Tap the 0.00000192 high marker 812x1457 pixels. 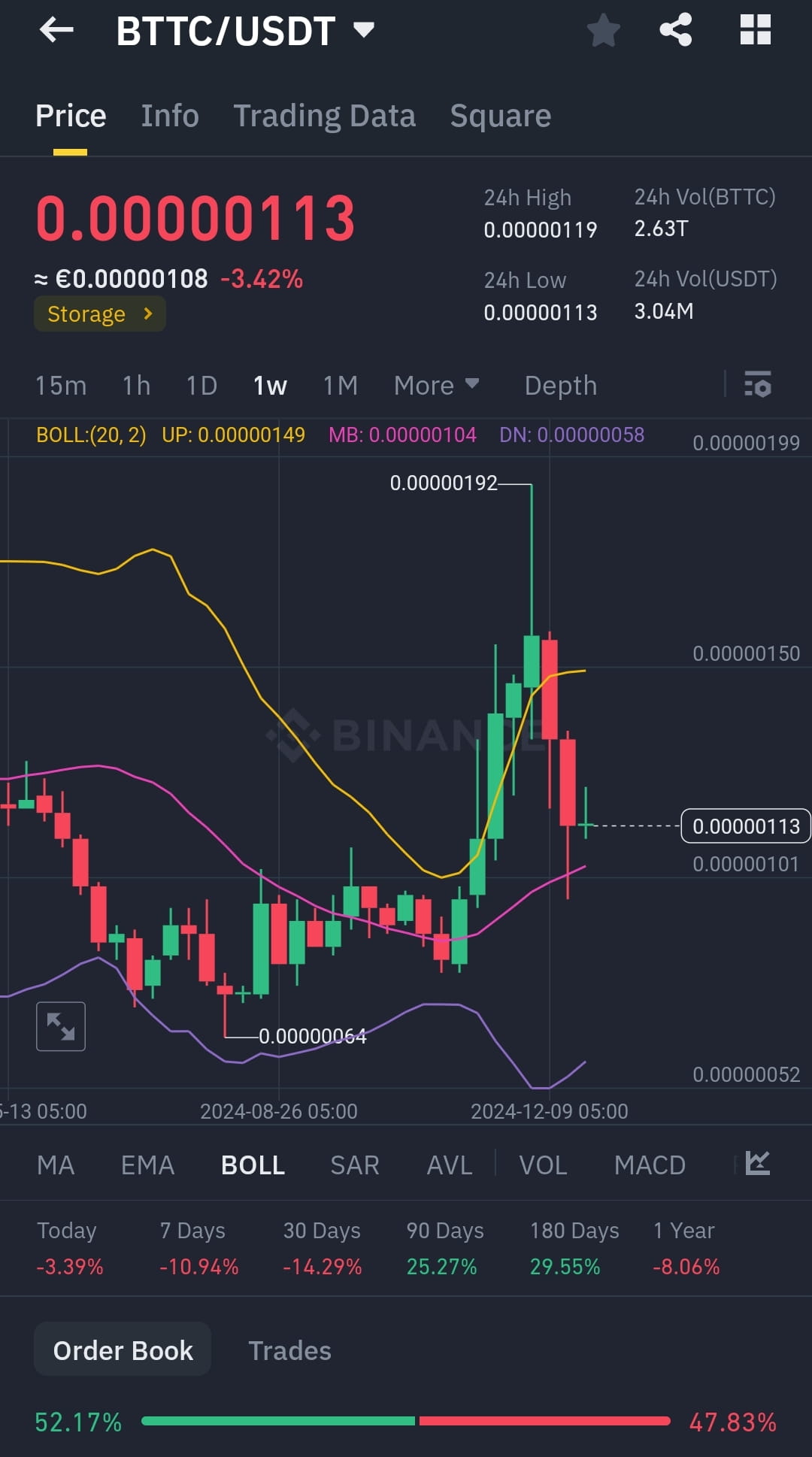(444, 483)
